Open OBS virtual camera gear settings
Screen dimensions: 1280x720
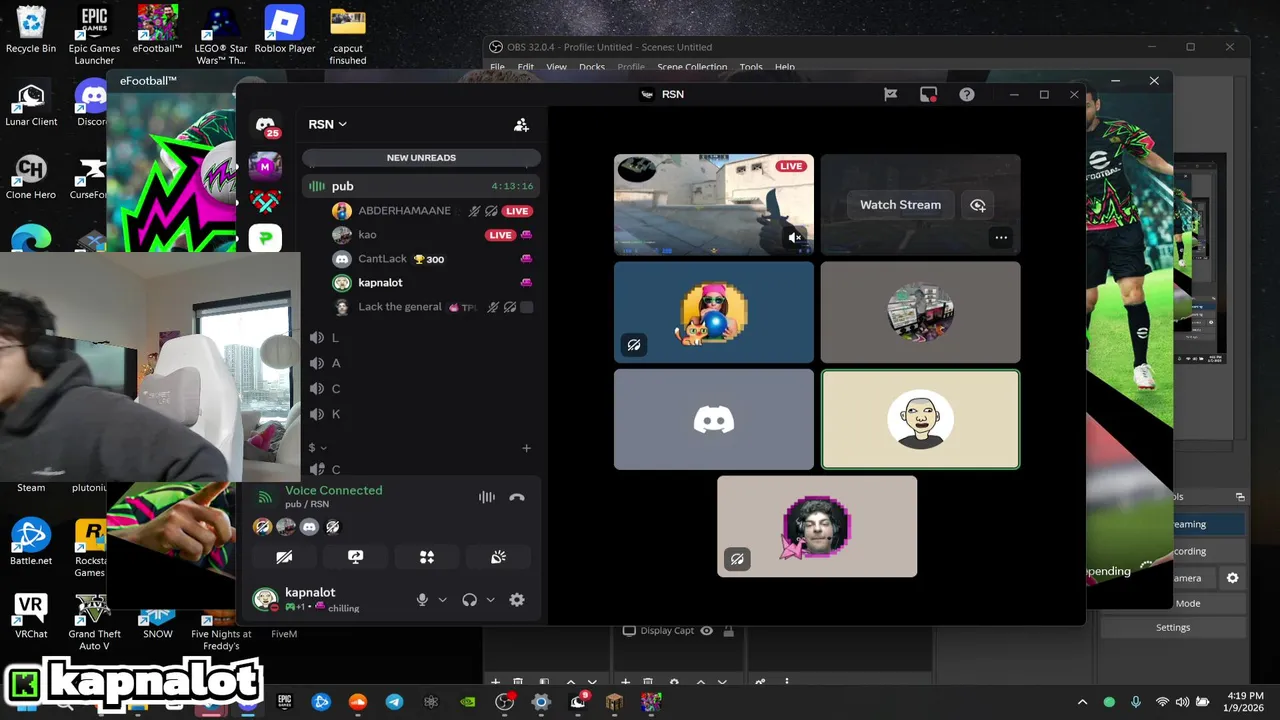click(1232, 578)
